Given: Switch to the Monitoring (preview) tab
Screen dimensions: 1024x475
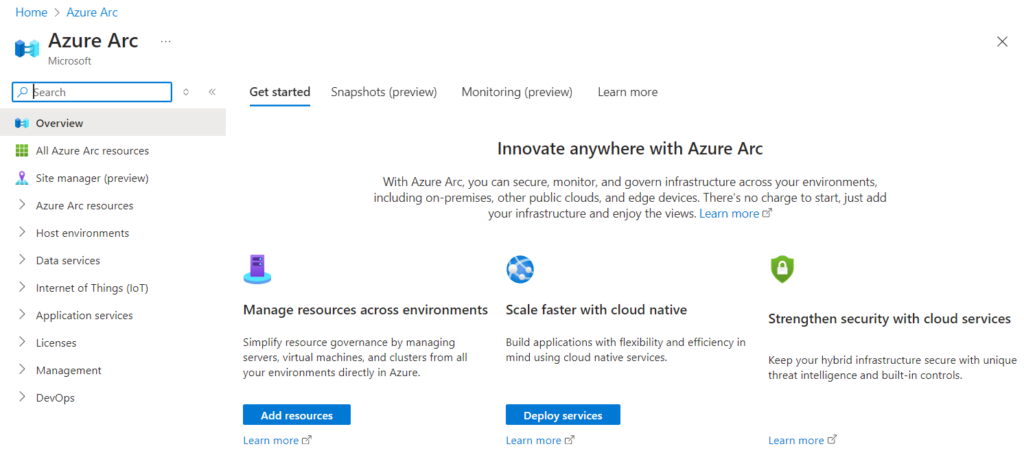Looking at the screenshot, I should click(517, 92).
